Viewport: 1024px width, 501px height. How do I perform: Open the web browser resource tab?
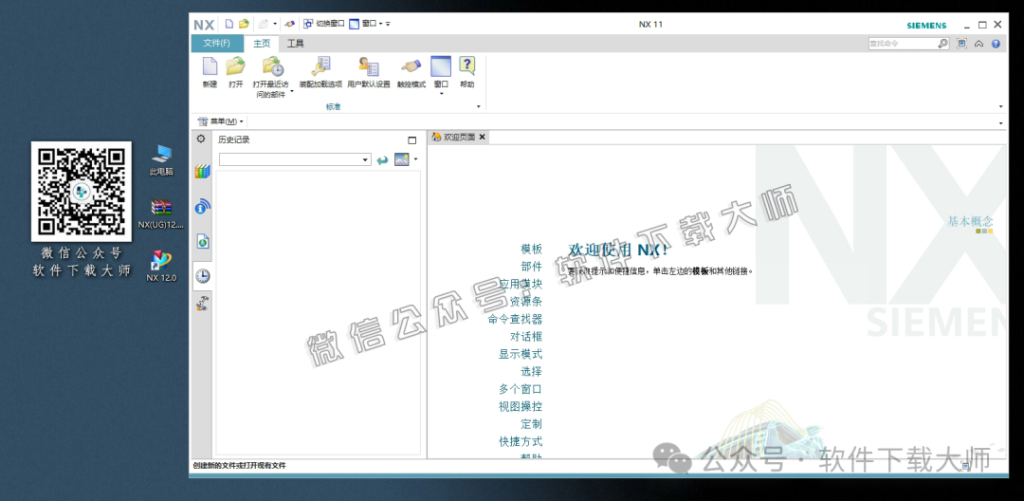[202, 242]
